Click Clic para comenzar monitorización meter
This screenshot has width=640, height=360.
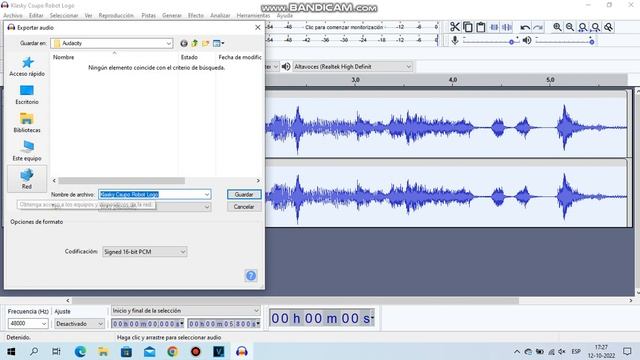pos(344,27)
